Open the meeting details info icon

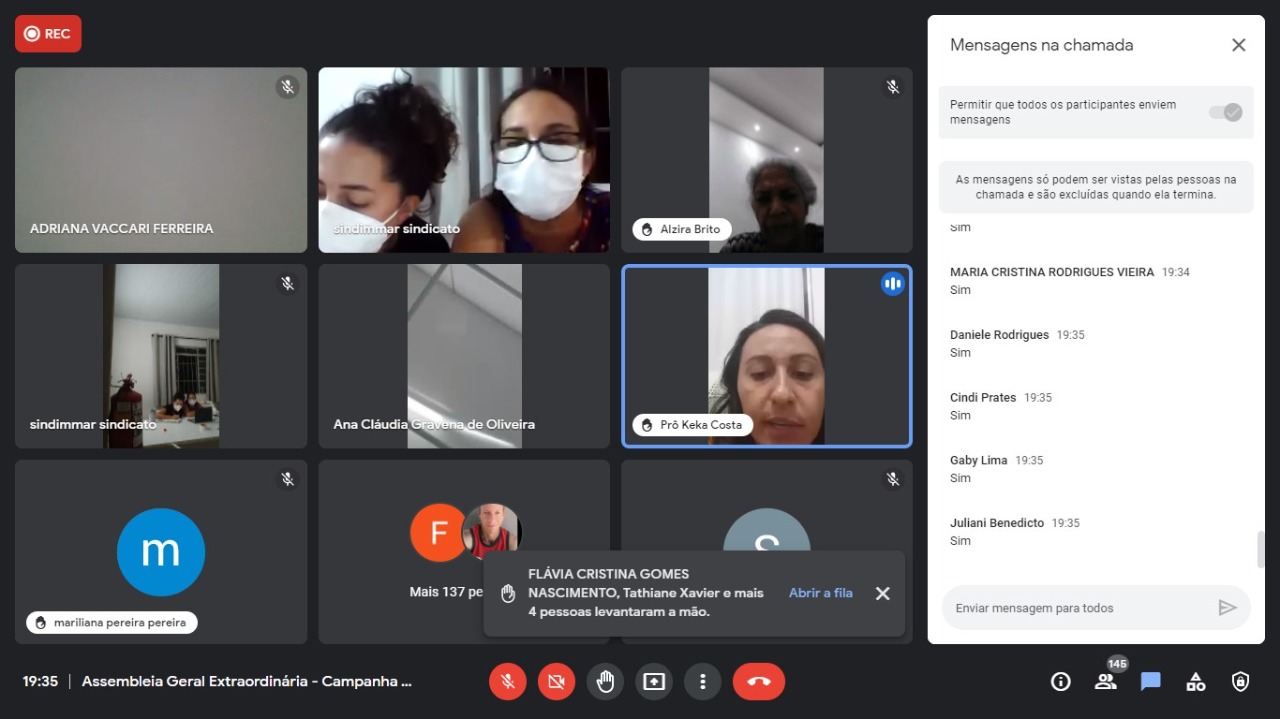click(x=1061, y=682)
